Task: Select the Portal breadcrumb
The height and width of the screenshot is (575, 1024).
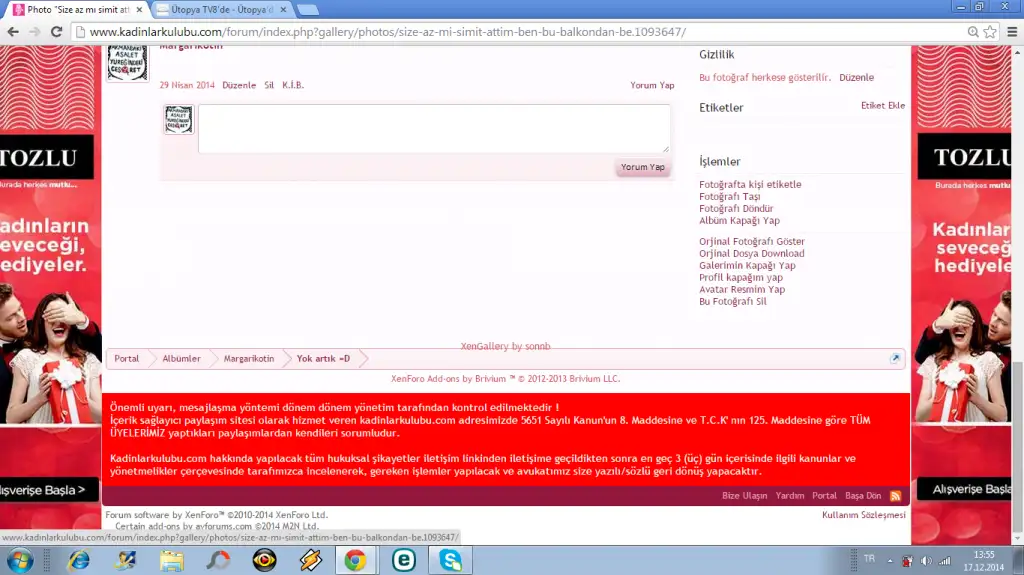Action: pyautogui.click(x=127, y=359)
